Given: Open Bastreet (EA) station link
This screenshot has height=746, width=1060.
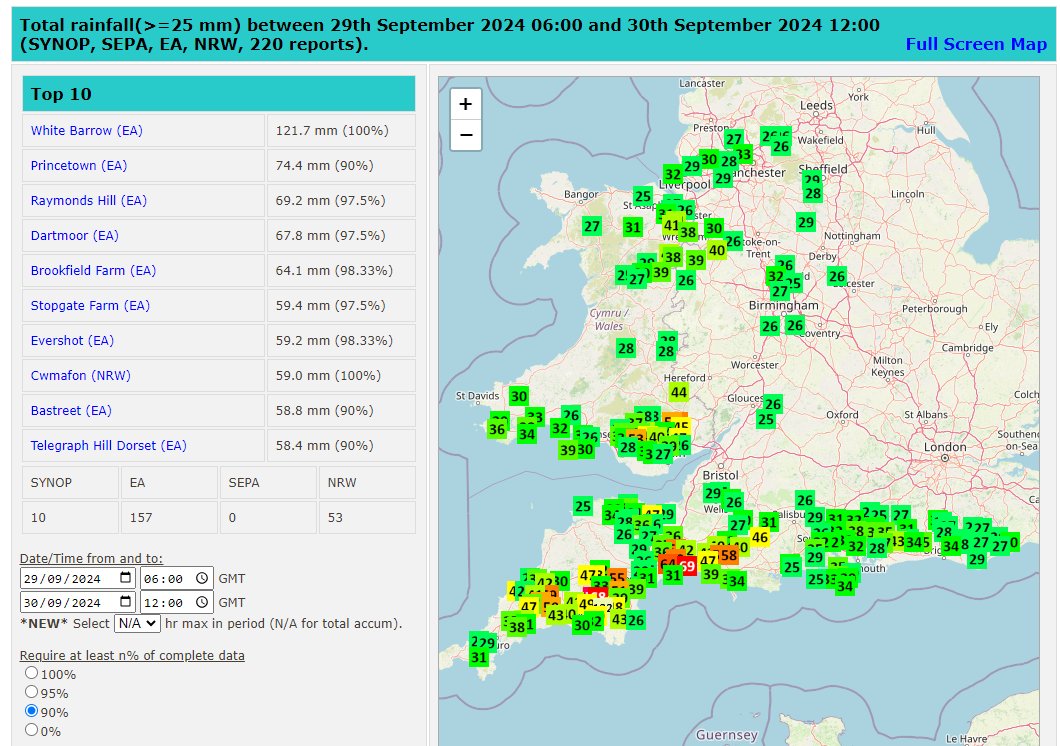Looking at the screenshot, I should click(x=71, y=411).
